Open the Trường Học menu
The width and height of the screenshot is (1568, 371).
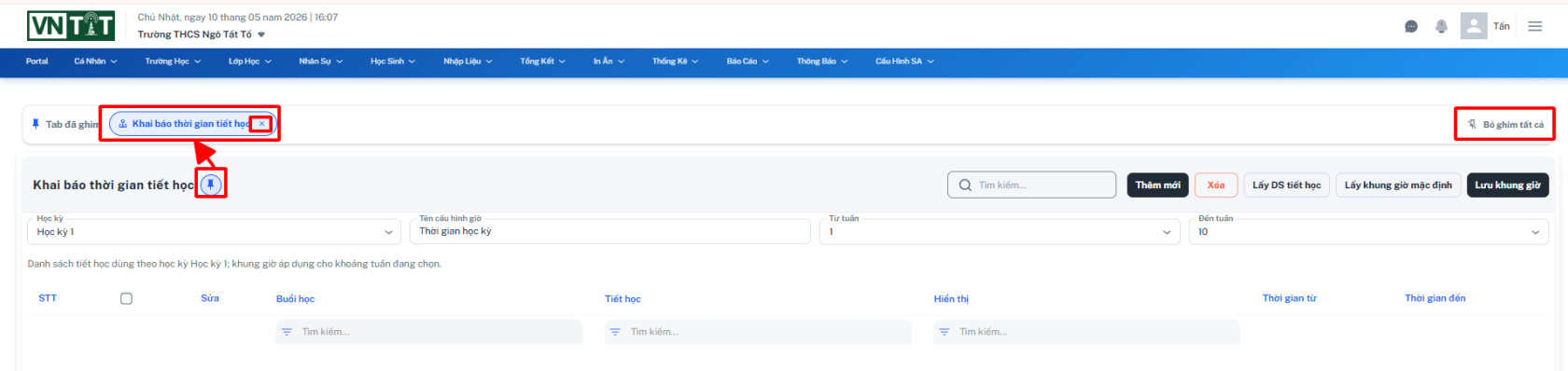173,62
